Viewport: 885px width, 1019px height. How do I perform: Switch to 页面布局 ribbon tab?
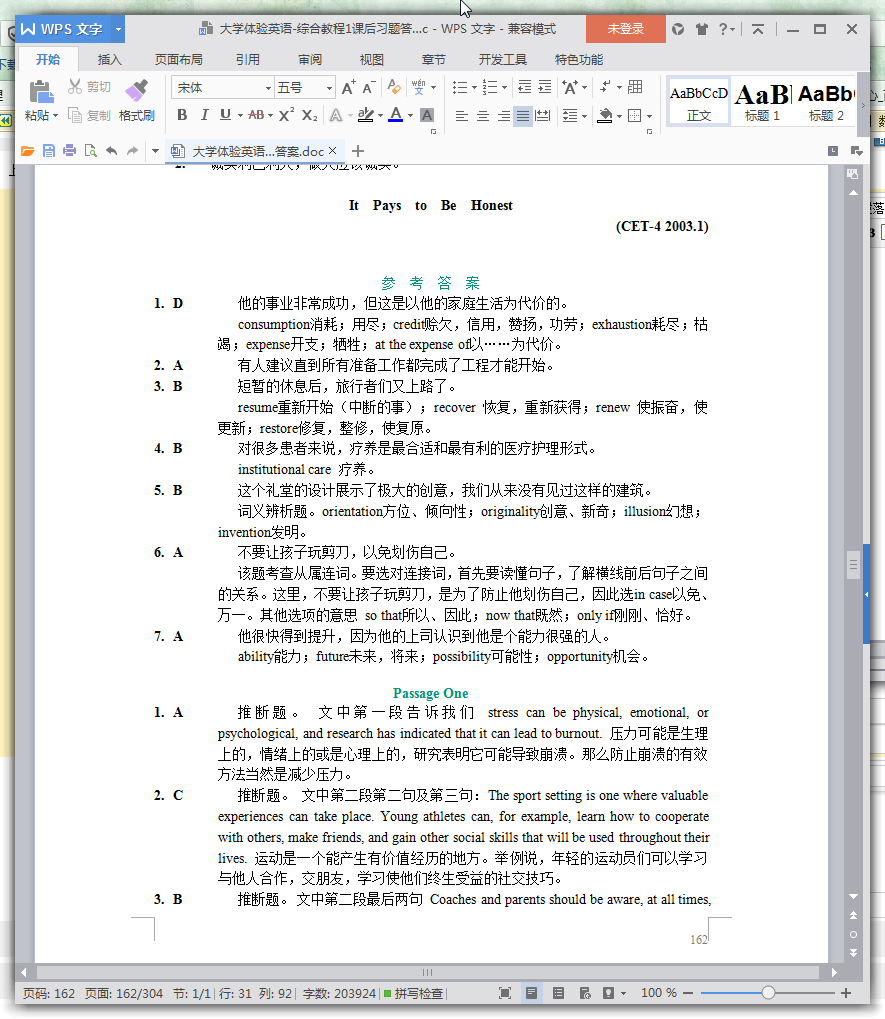179,59
